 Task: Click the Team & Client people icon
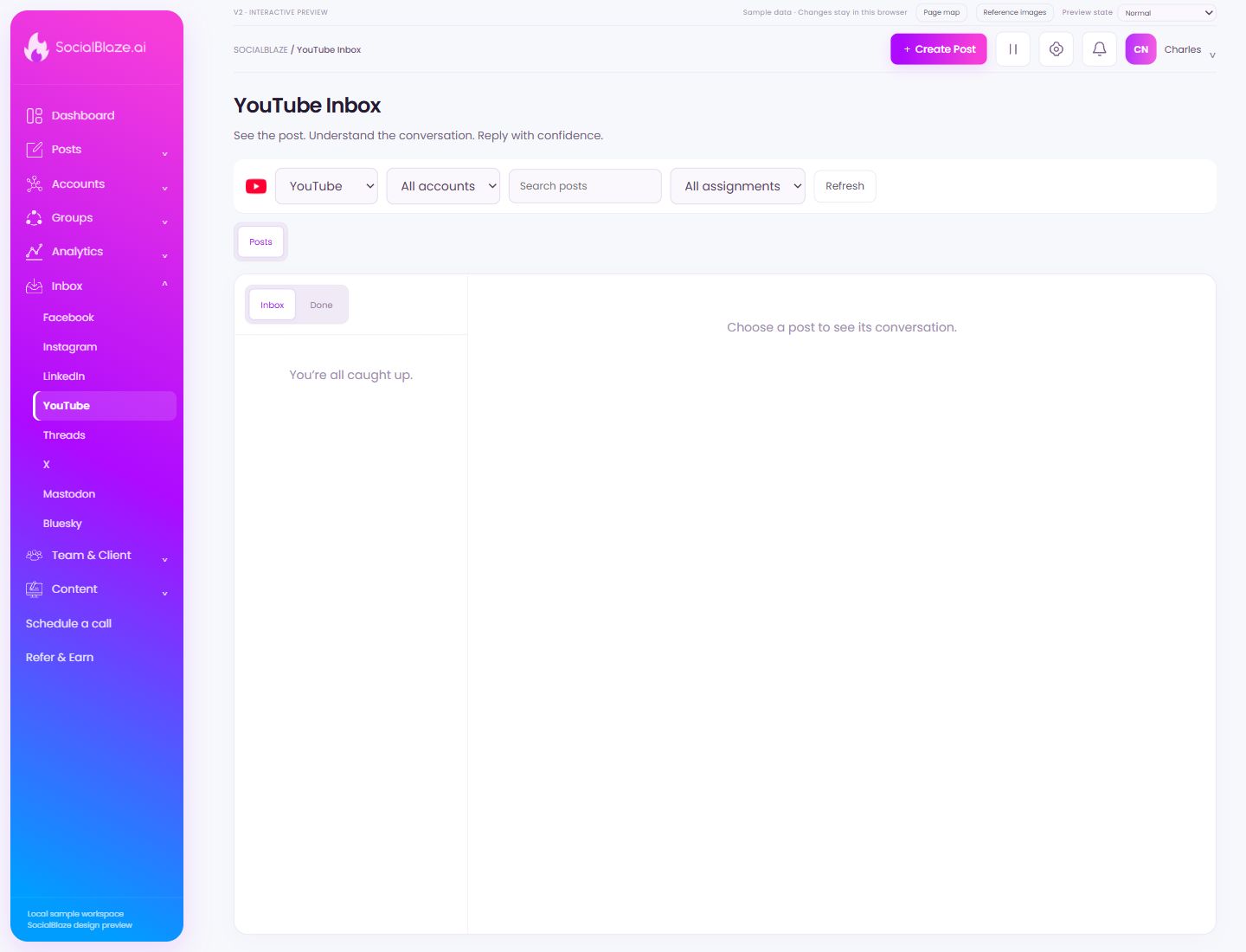pyautogui.click(x=35, y=556)
